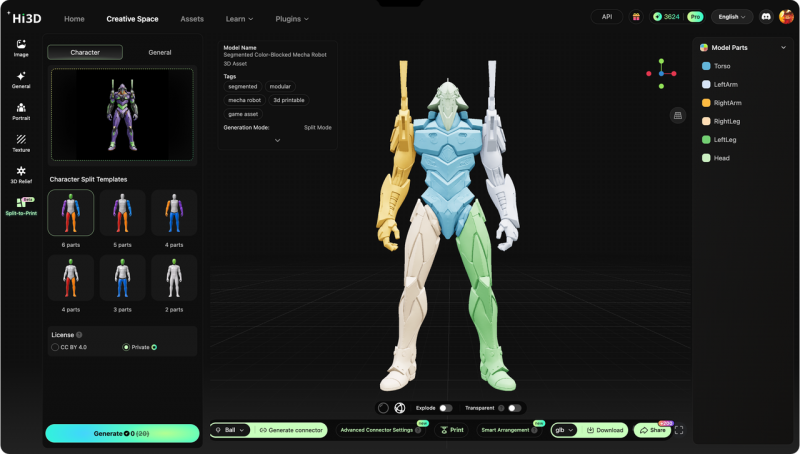The height and width of the screenshot is (454, 800).
Task: Expand the model info panel chevron
Action: 278,140
